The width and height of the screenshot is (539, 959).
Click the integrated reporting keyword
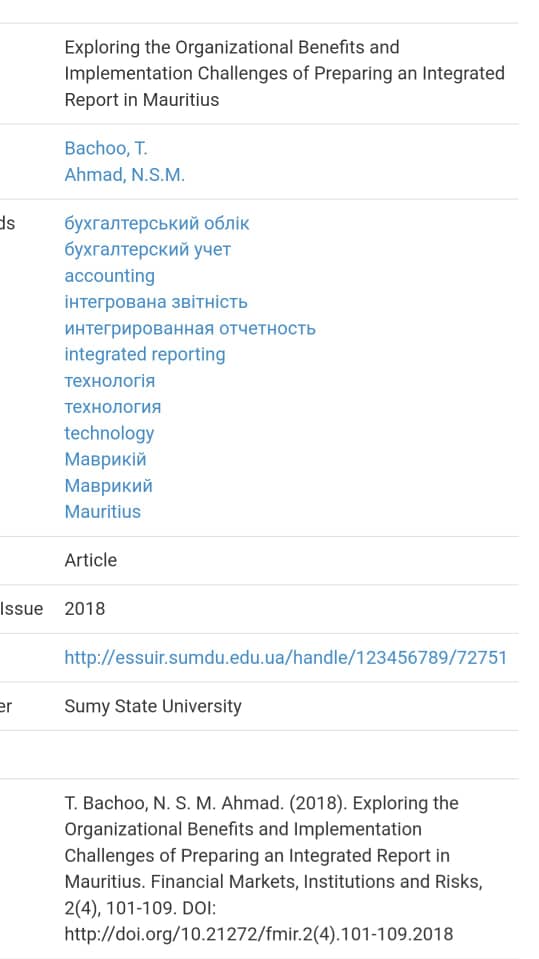click(x=145, y=355)
